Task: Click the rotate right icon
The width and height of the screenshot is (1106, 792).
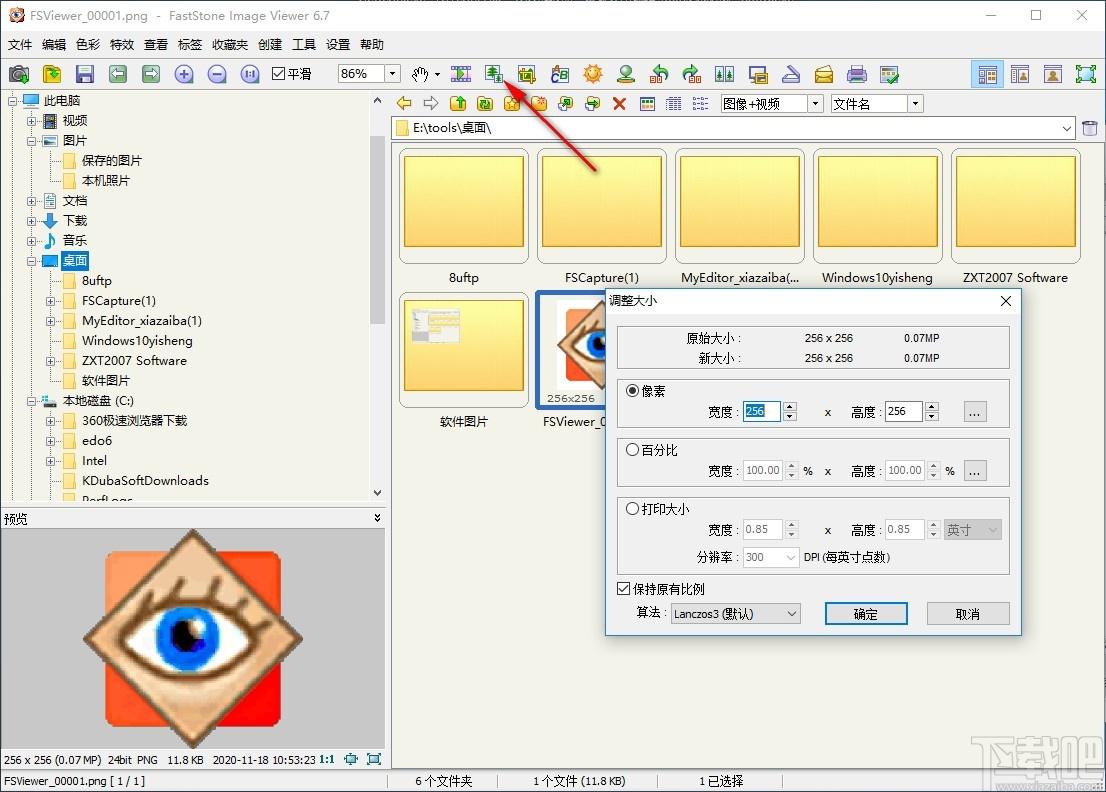Action: tap(692, 74)
